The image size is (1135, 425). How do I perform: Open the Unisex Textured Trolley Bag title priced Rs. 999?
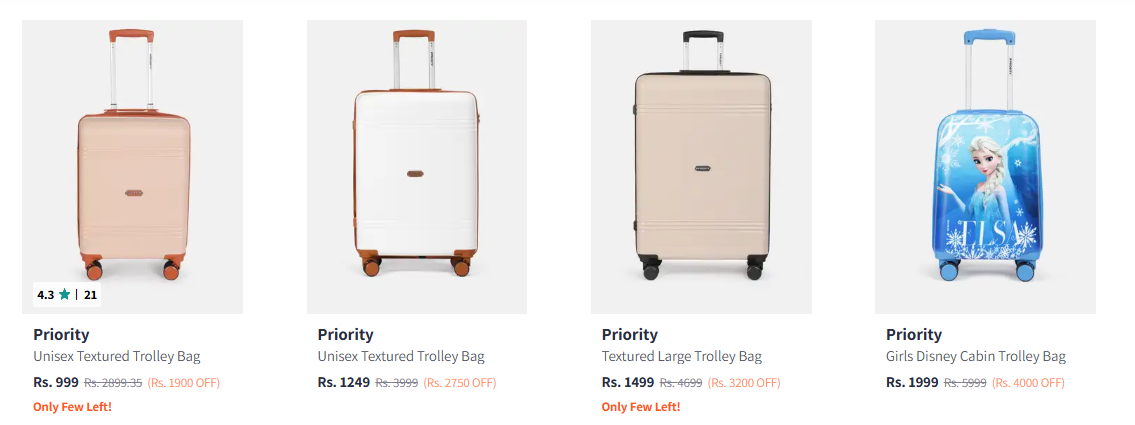tap(117, 357)
